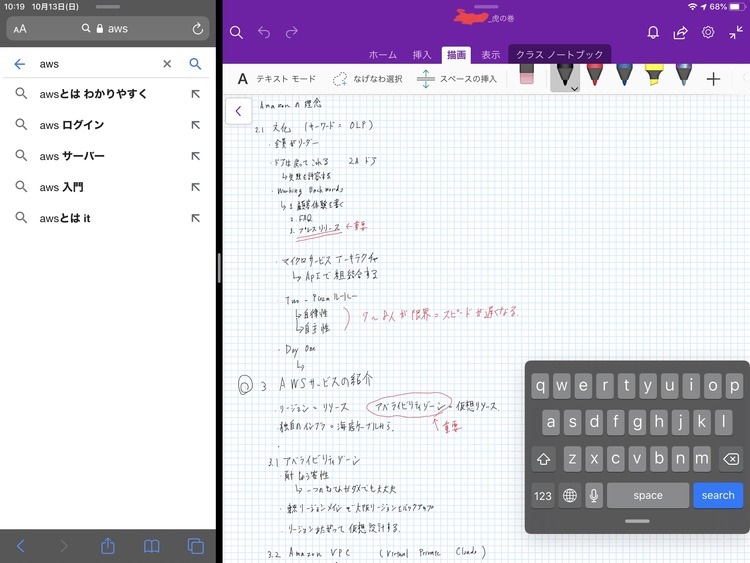Start dictation with microphone key
Image resolution: width=750 pixels, height=563 pixels.
point(594,496)
